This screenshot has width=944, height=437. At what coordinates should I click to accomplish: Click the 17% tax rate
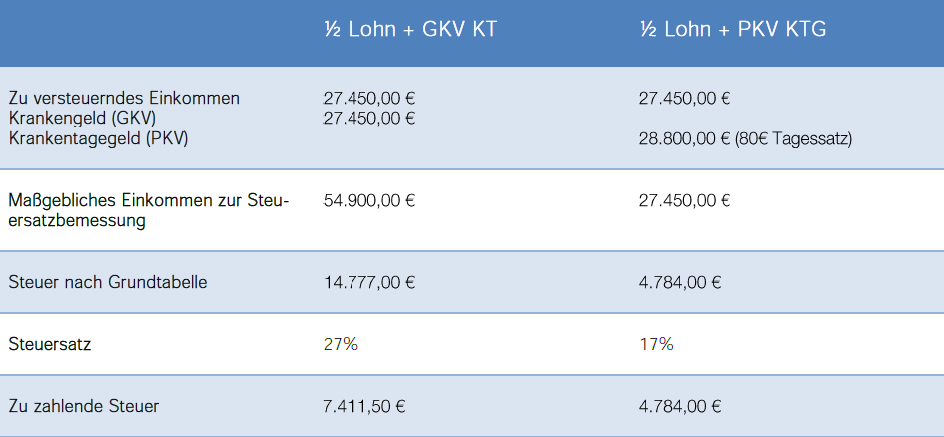tap(656, 345)
